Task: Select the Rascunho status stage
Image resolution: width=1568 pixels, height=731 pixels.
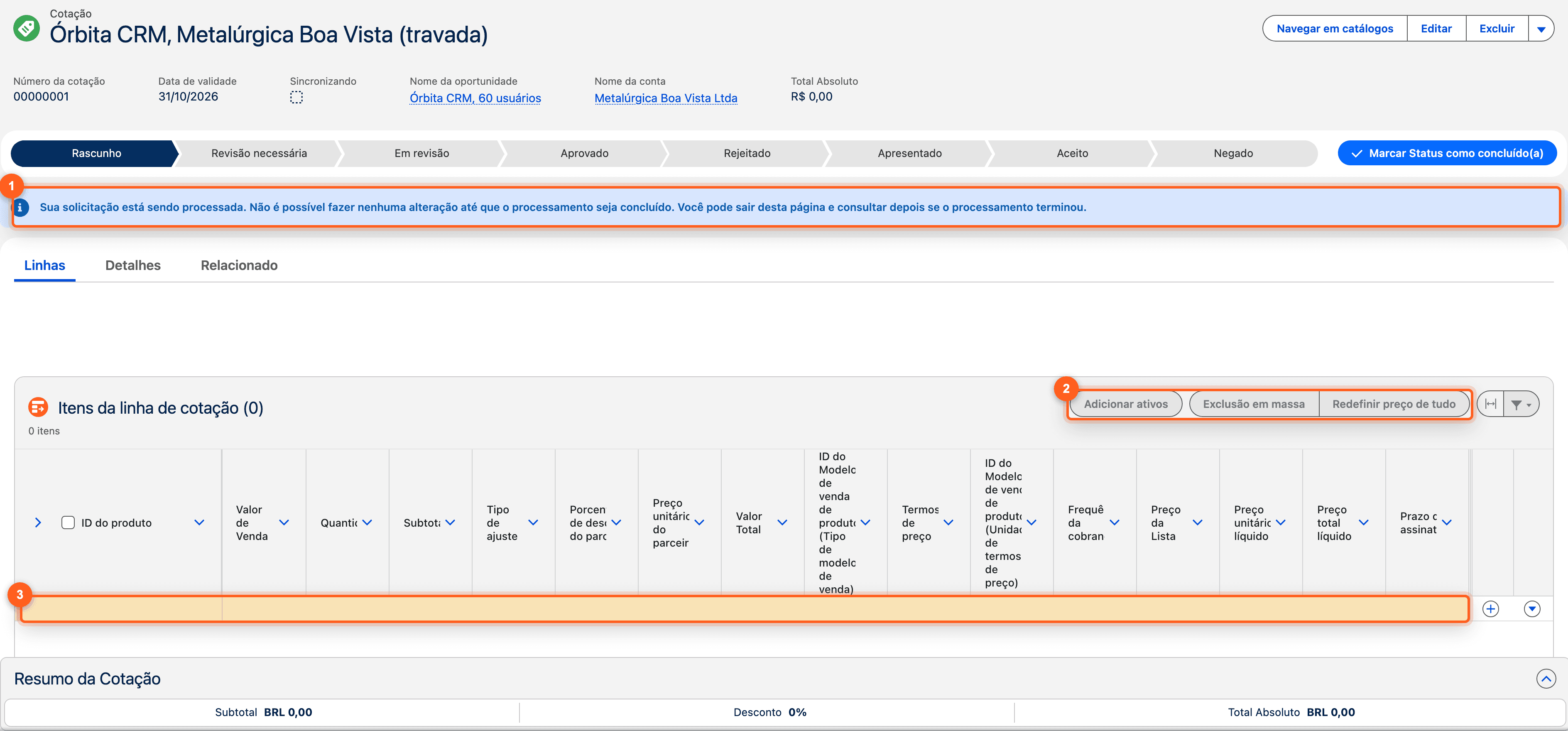Action: (x=95, y=153)
